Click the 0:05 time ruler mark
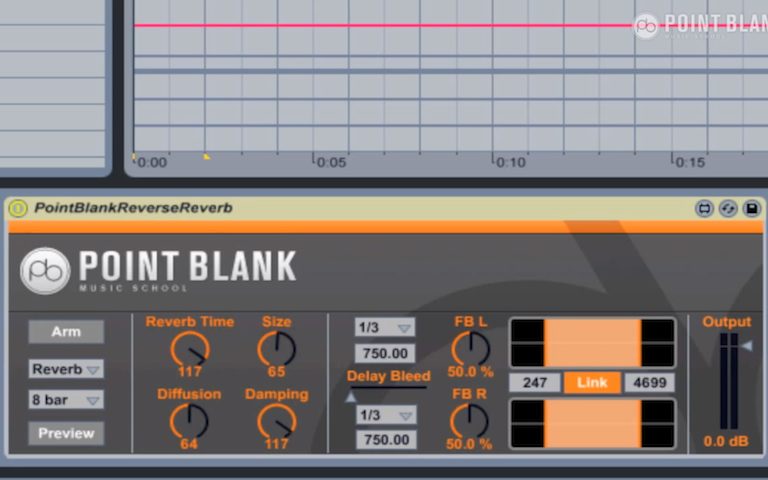This screenshot has height=480, width=768. tap(331, 162)
